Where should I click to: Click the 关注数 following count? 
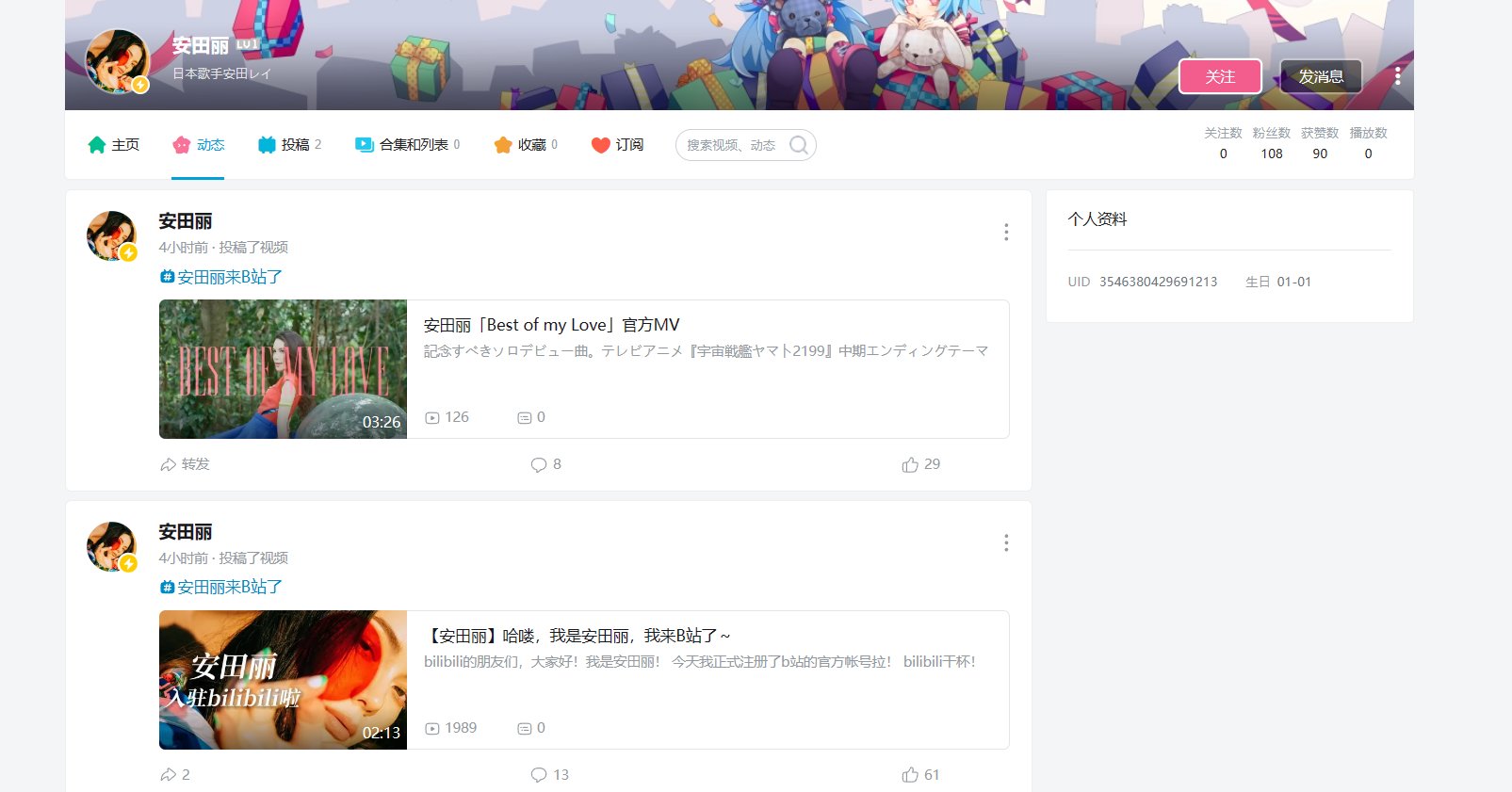tap(1223, 143)
